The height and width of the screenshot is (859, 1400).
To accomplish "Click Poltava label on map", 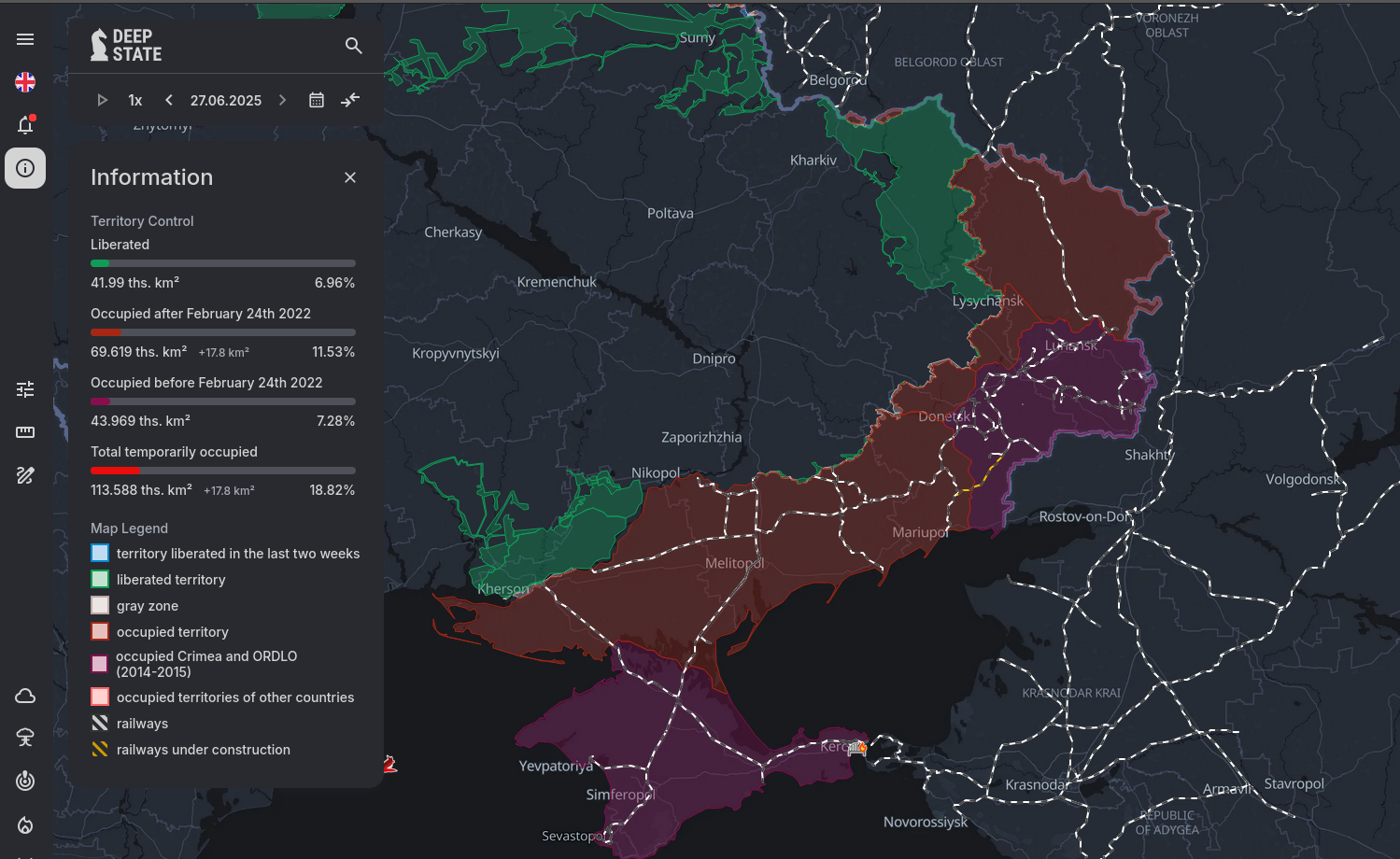I will point(671,213).
